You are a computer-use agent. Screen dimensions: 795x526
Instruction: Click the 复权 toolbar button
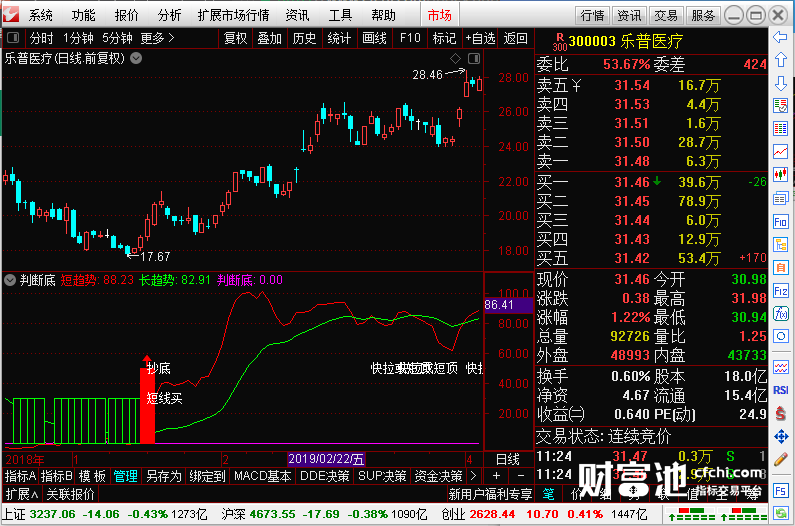coord(235,38)
